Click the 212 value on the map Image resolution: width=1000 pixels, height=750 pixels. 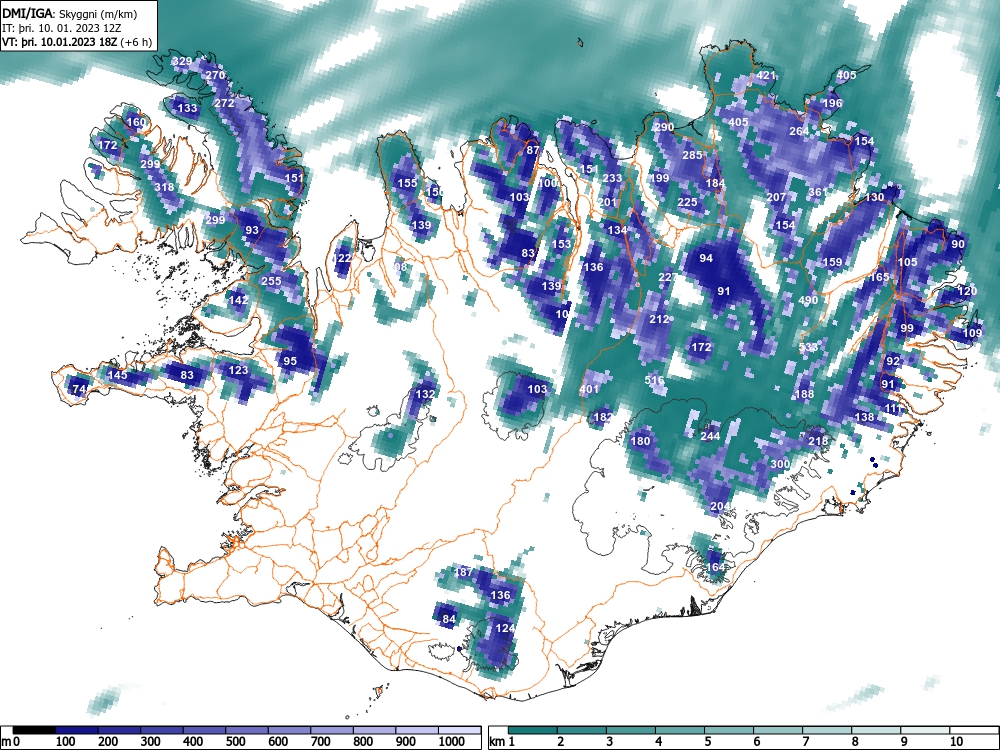(x=659, y=319)
